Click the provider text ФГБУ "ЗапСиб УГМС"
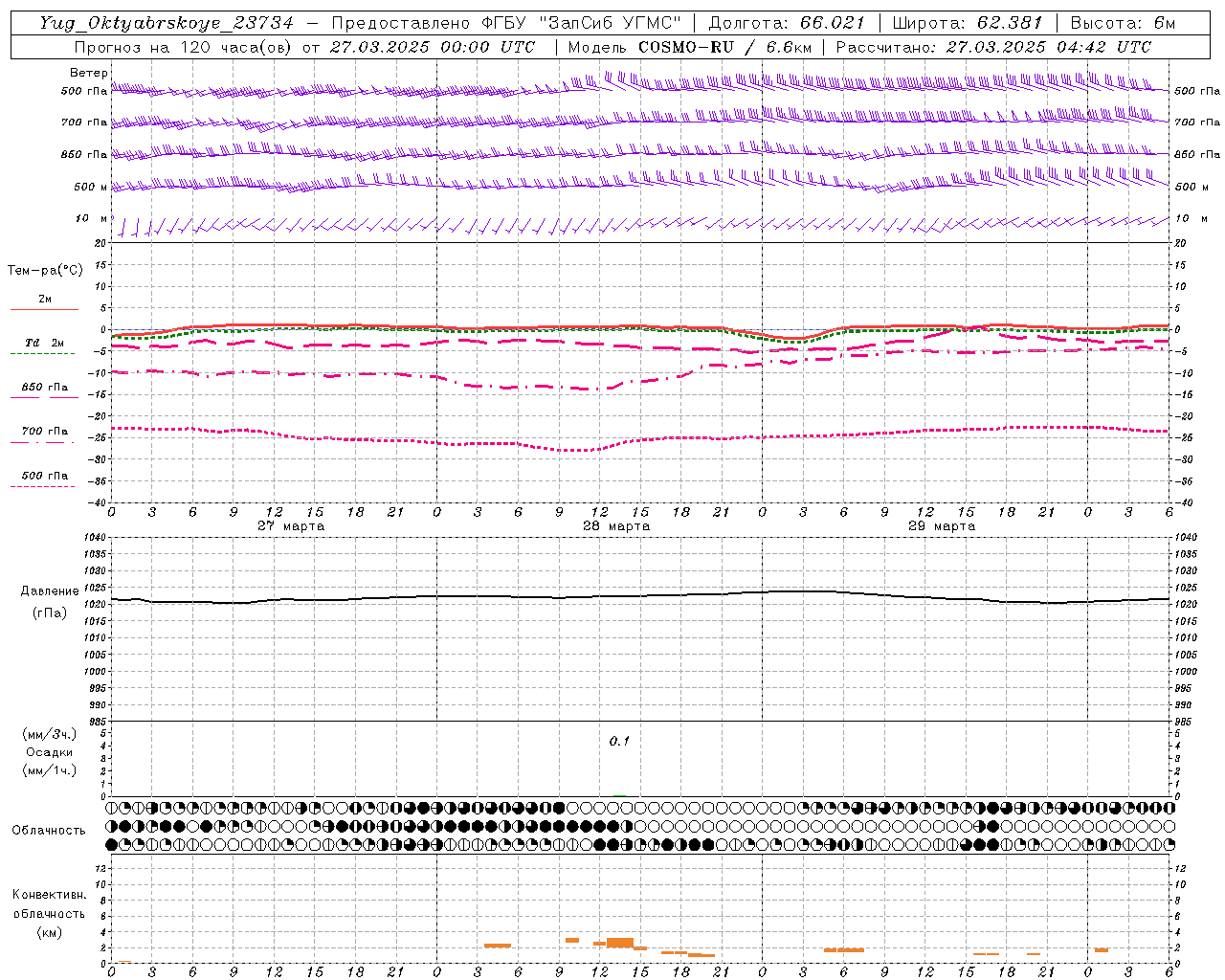 coord(580,23)
